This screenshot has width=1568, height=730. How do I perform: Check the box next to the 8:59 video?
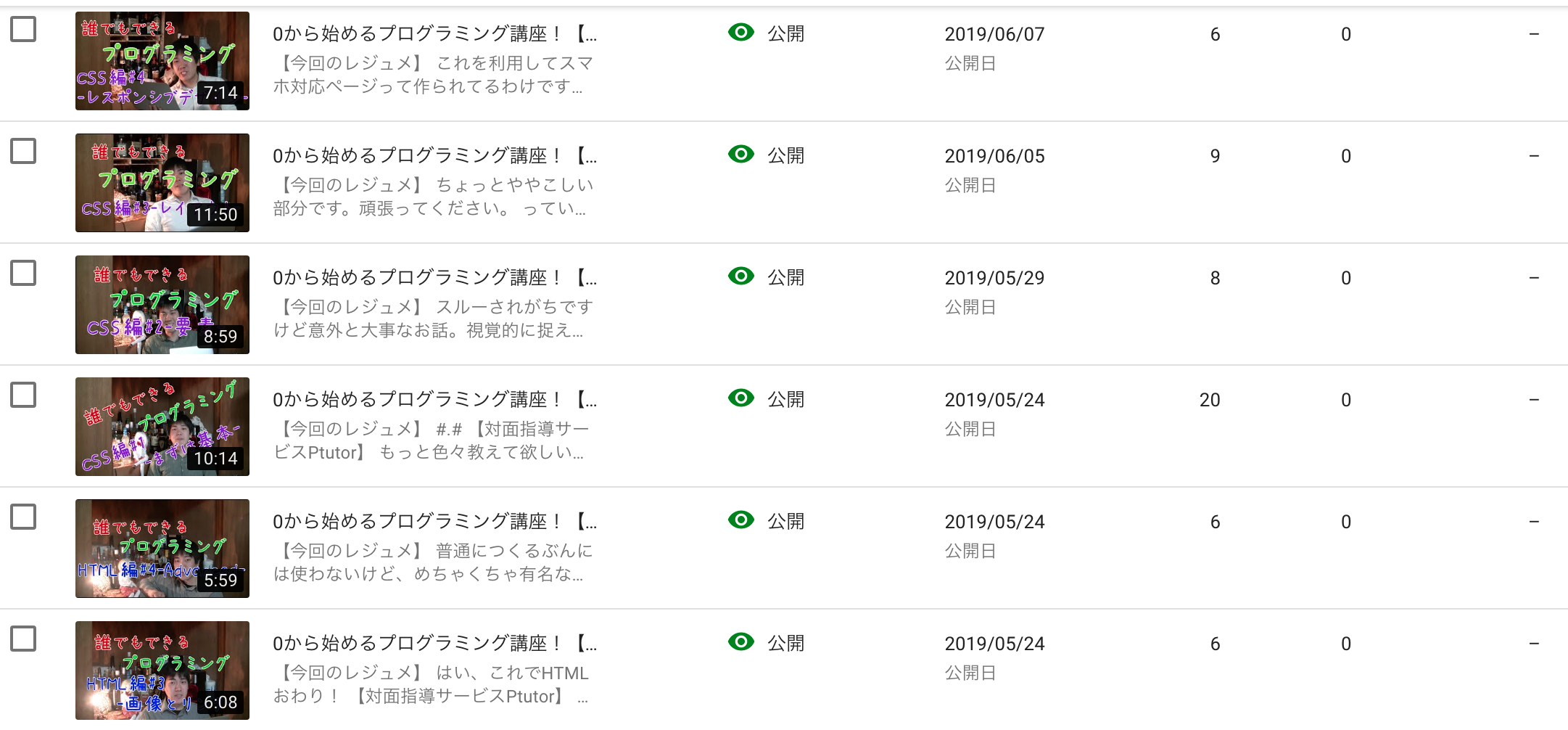pos(23,274)
